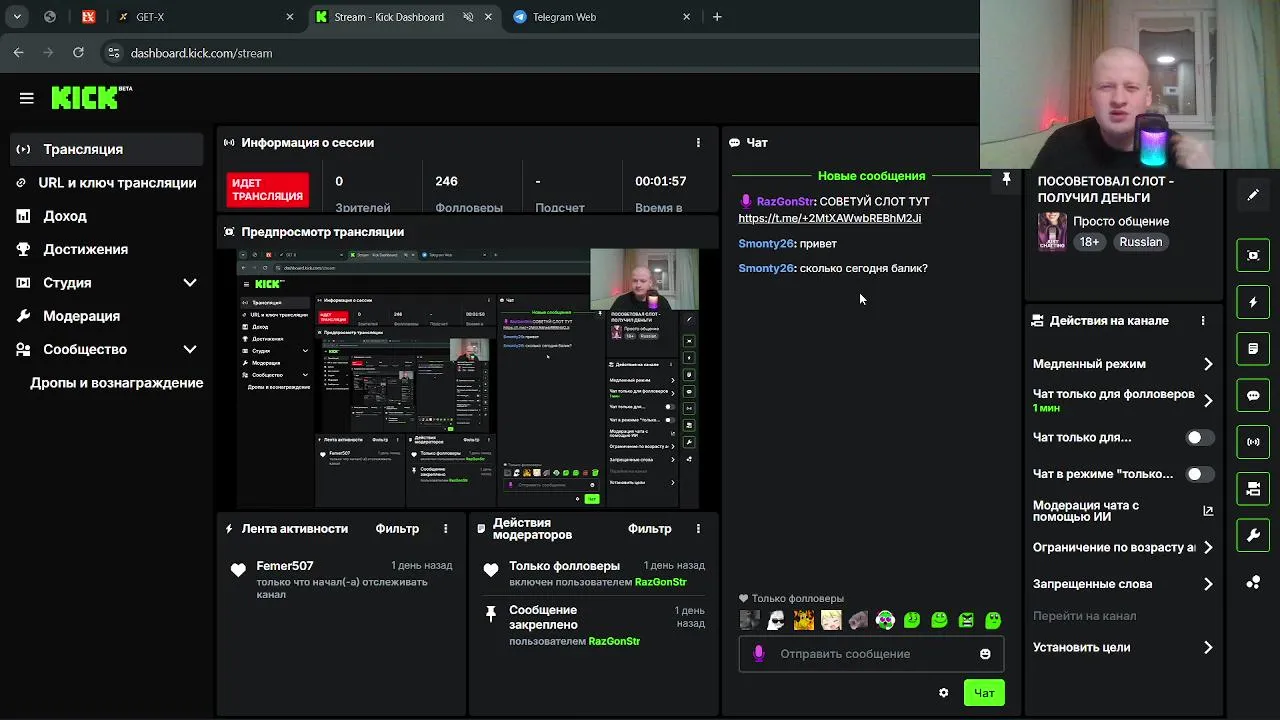Open moderator actions three-dot options menu
The width and height of the screenshot is (1280, 720).
click(698, 529)
